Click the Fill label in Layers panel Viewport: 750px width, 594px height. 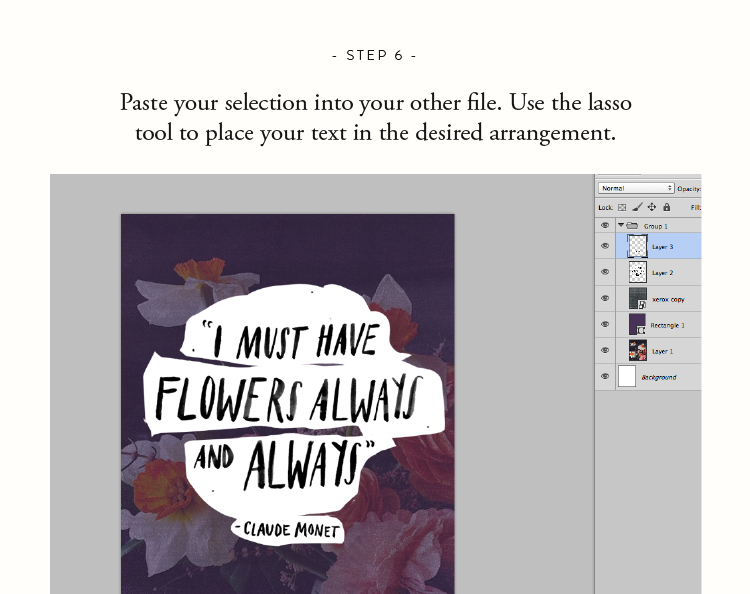pyautogui.click(x=696, y=208)
